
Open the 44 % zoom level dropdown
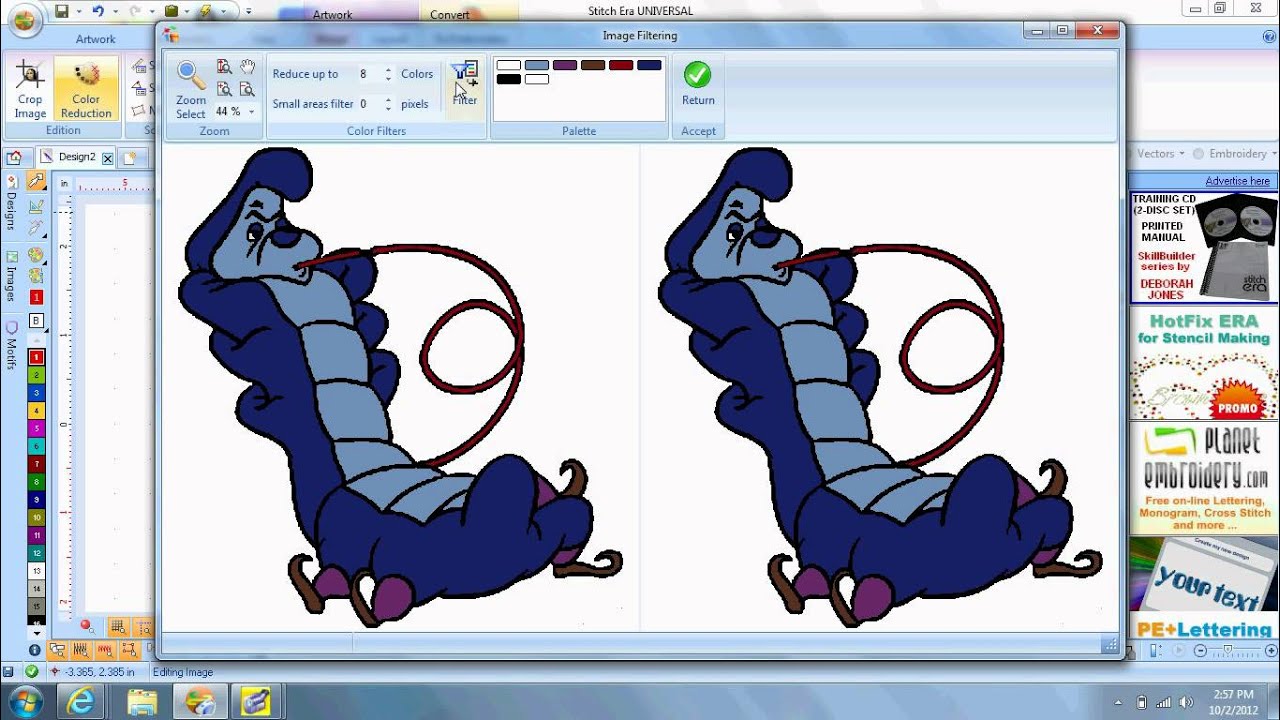(x=251, y=111)
